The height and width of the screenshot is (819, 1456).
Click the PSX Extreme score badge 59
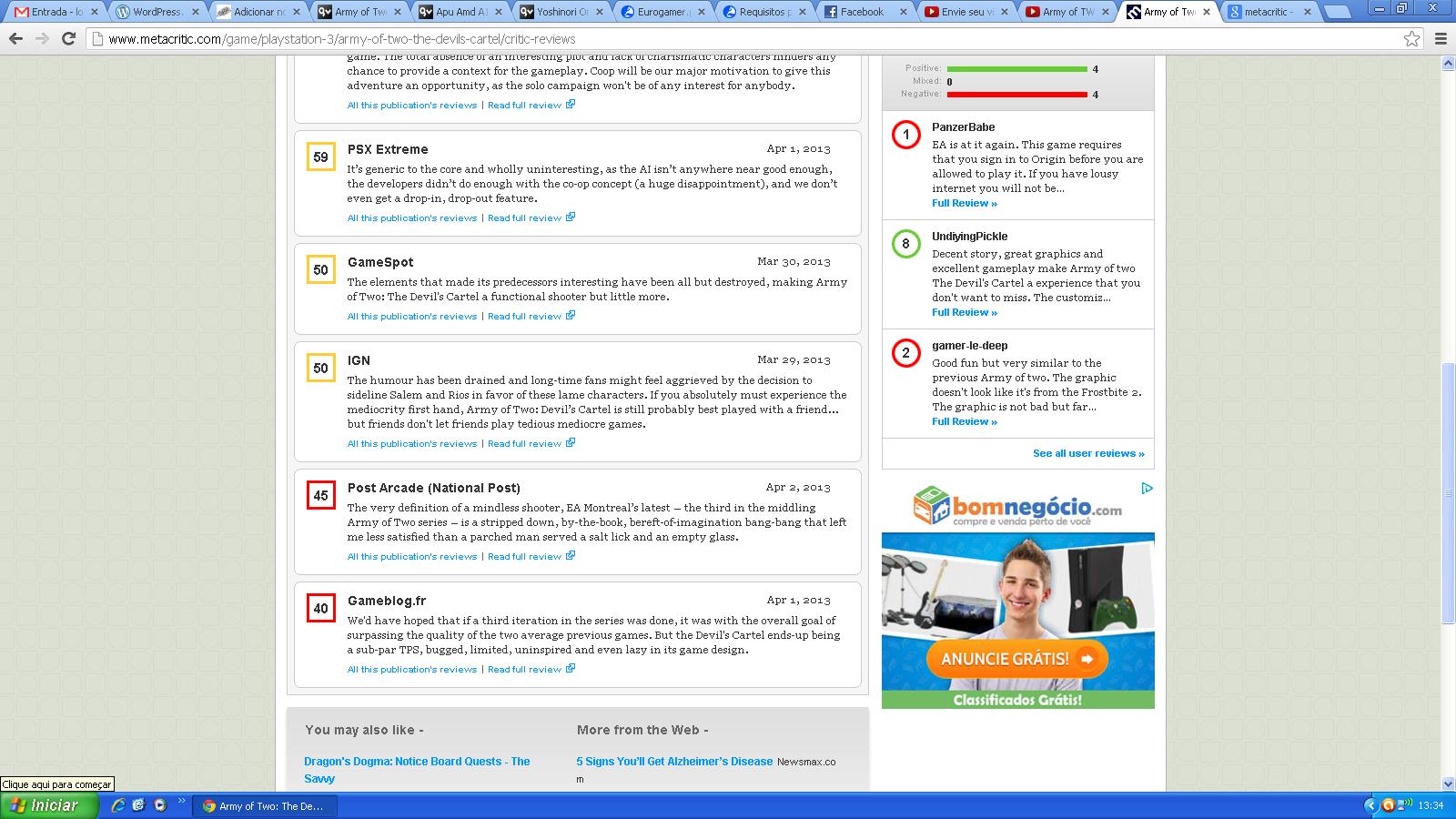pyautogui.click(x=321, y=157)
